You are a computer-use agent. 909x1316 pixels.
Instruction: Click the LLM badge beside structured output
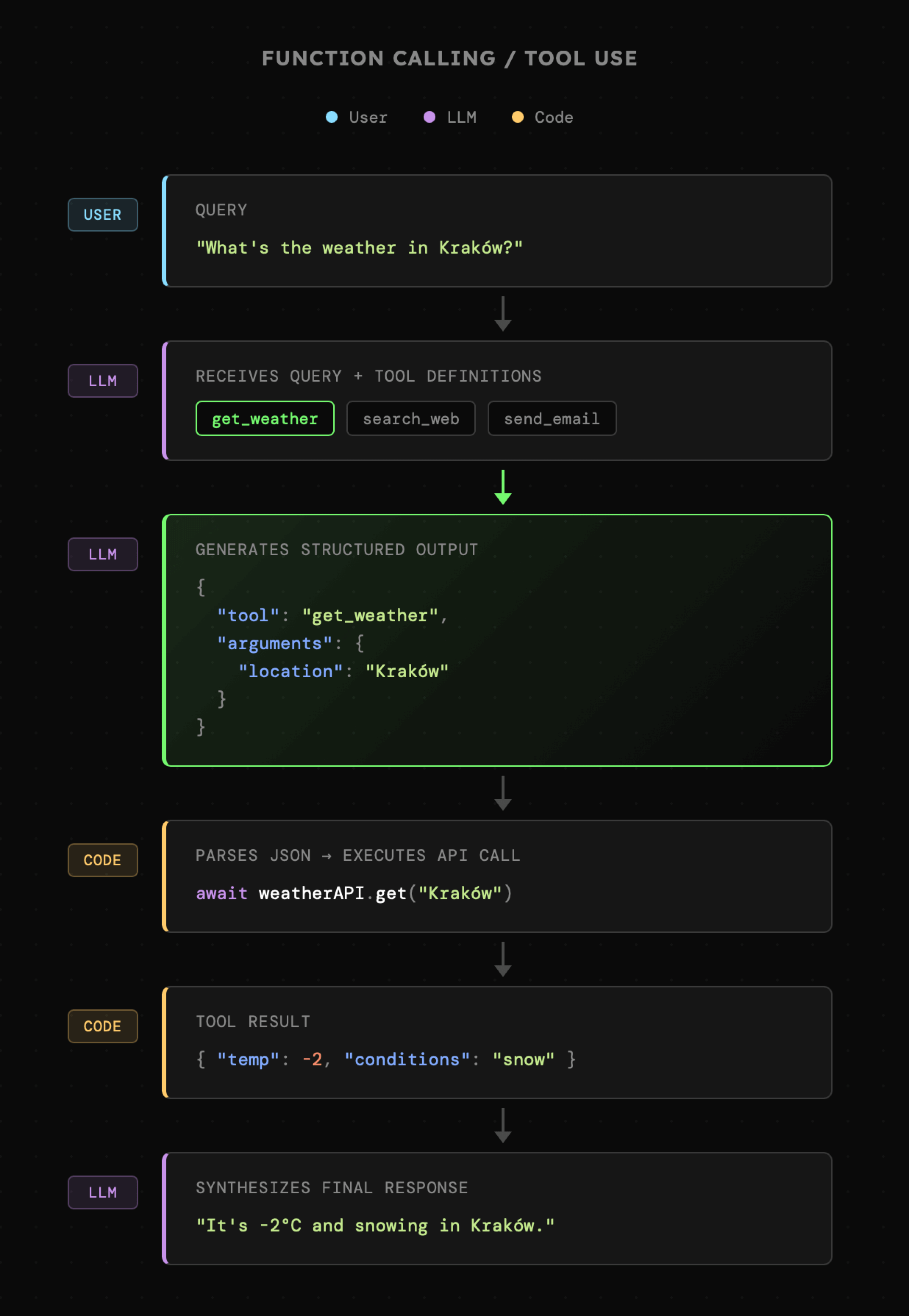pyautogui.click(x=103, y=554)
